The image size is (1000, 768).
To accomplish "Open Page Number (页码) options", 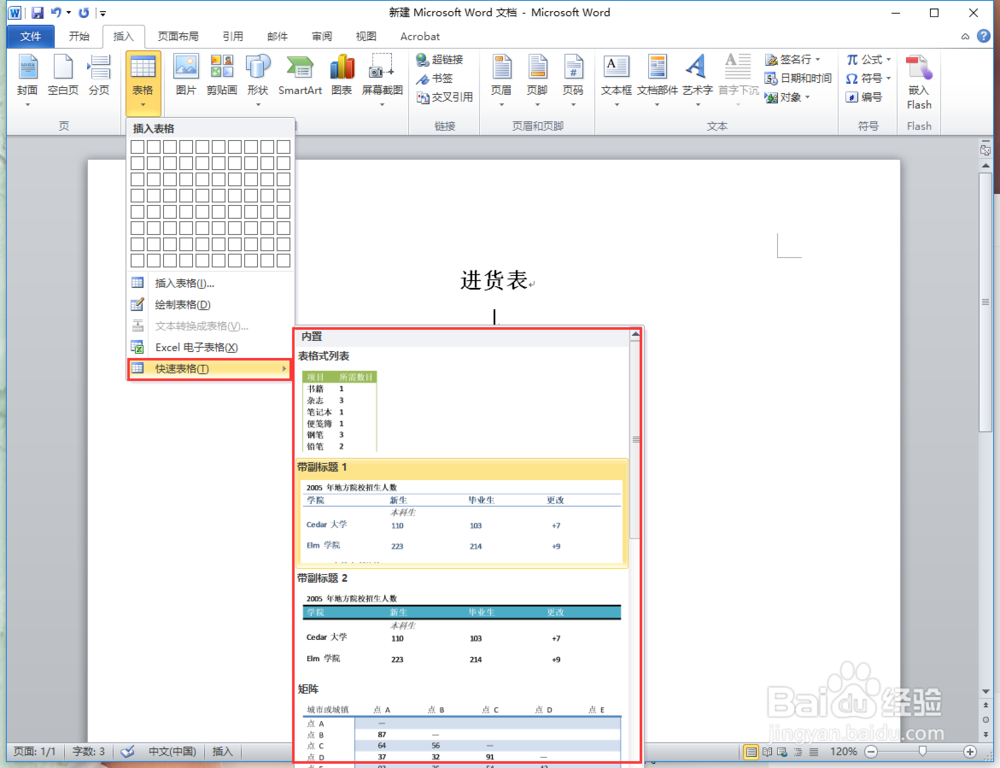I will tap(573, 80).
